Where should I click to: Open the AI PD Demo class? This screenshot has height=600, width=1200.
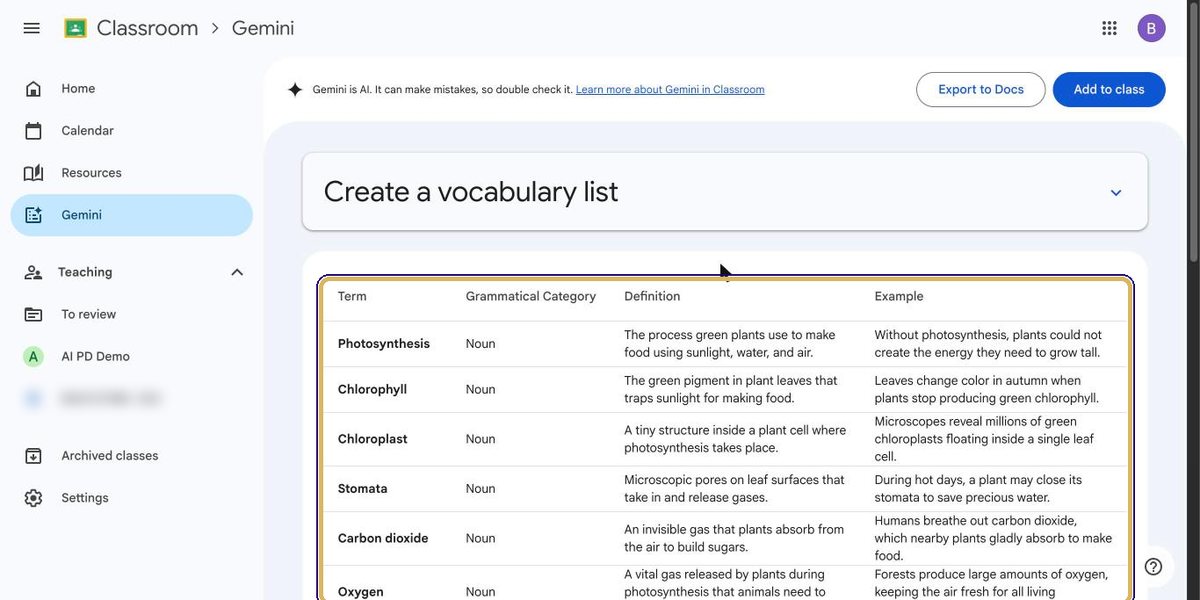click(x=132, y=356)
